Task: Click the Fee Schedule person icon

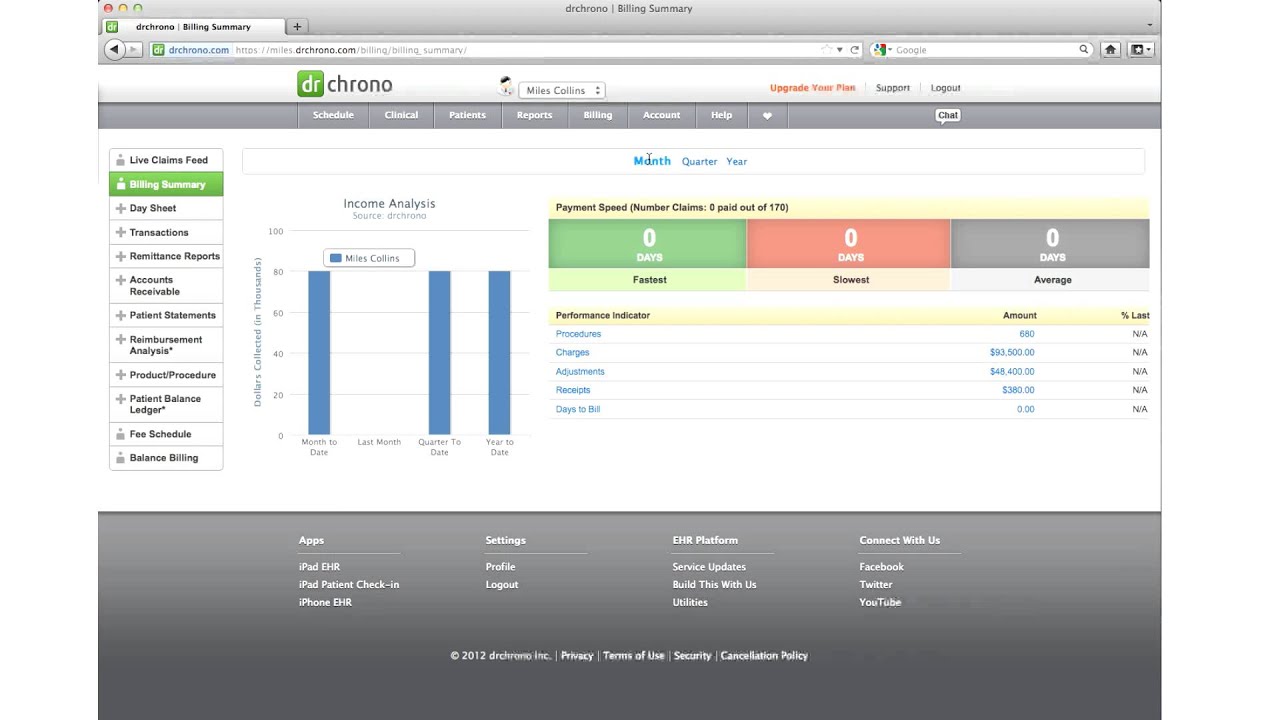Action: click(120, 434)
